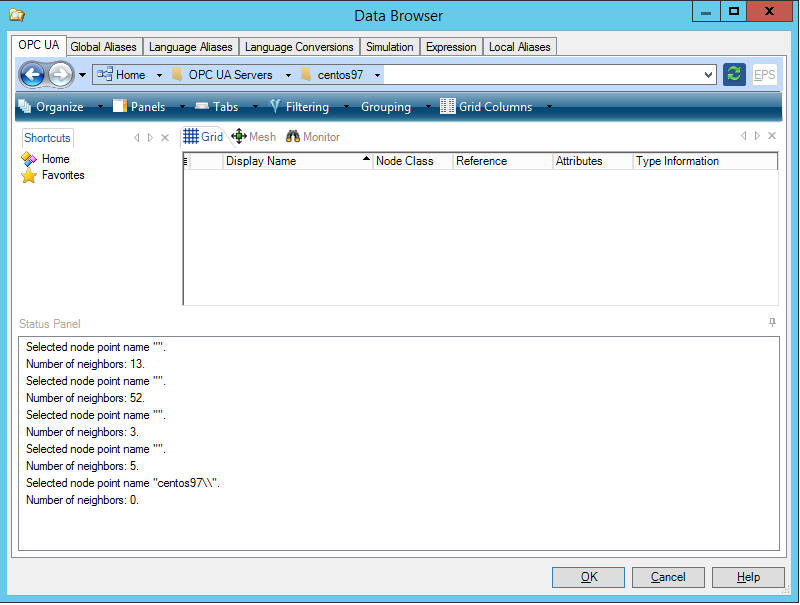The image size is (800, 605).
Task: Open the Simulation tab
Action: [389, 47]
